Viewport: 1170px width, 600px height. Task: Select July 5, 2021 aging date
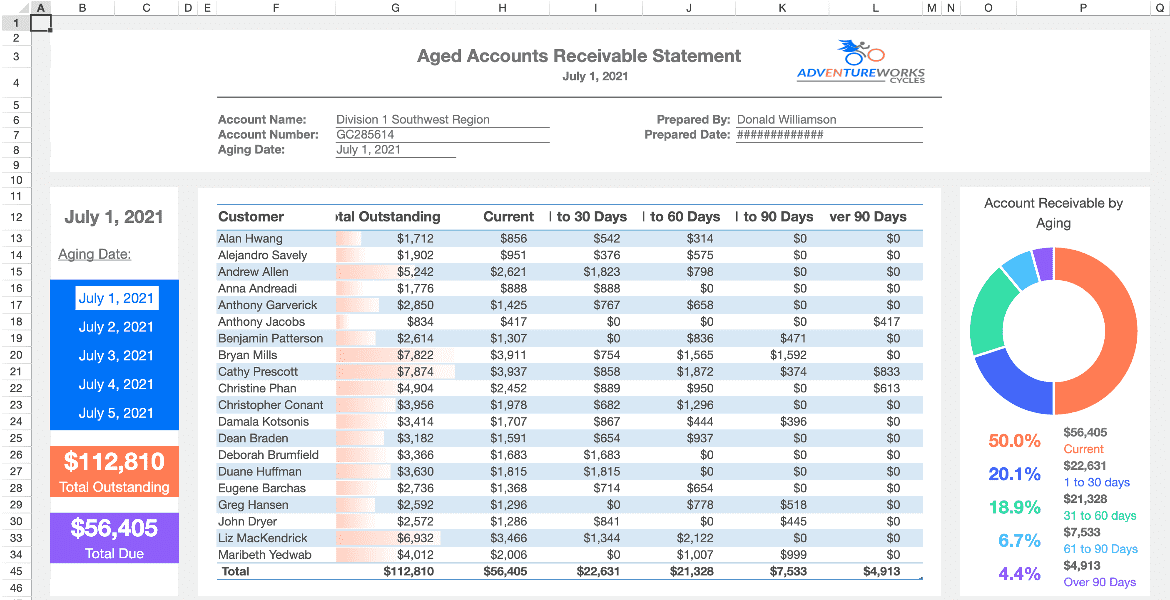(x=116, y=413)
